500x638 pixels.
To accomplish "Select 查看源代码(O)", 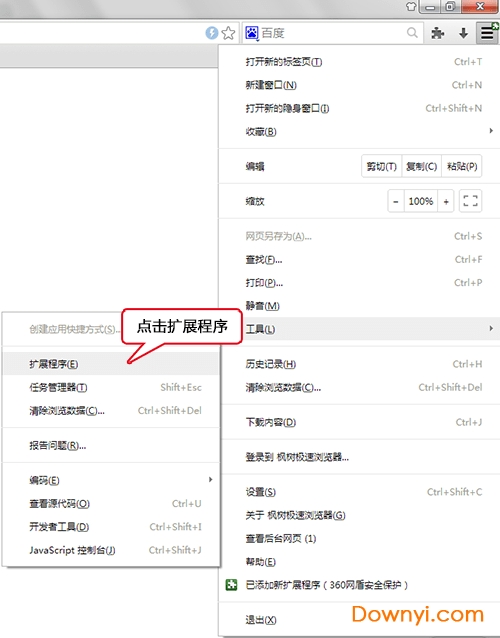I will 111,504.
